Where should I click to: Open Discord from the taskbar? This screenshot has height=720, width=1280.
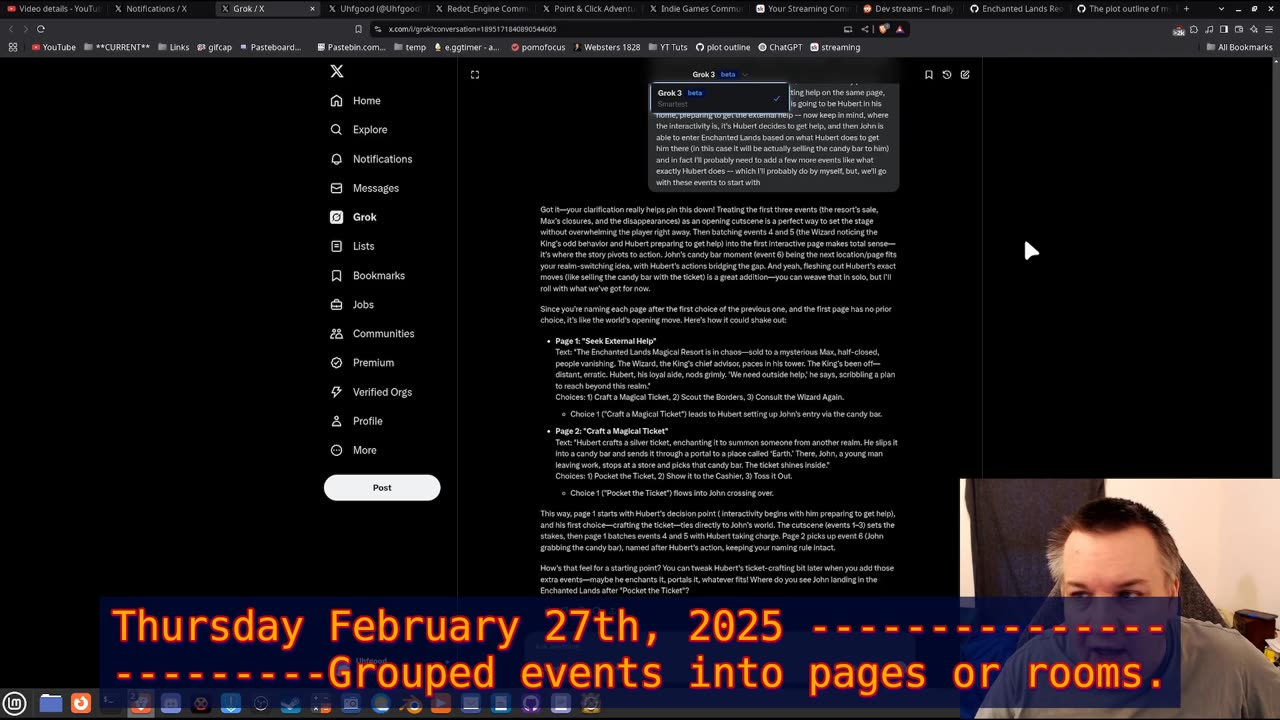171,703
